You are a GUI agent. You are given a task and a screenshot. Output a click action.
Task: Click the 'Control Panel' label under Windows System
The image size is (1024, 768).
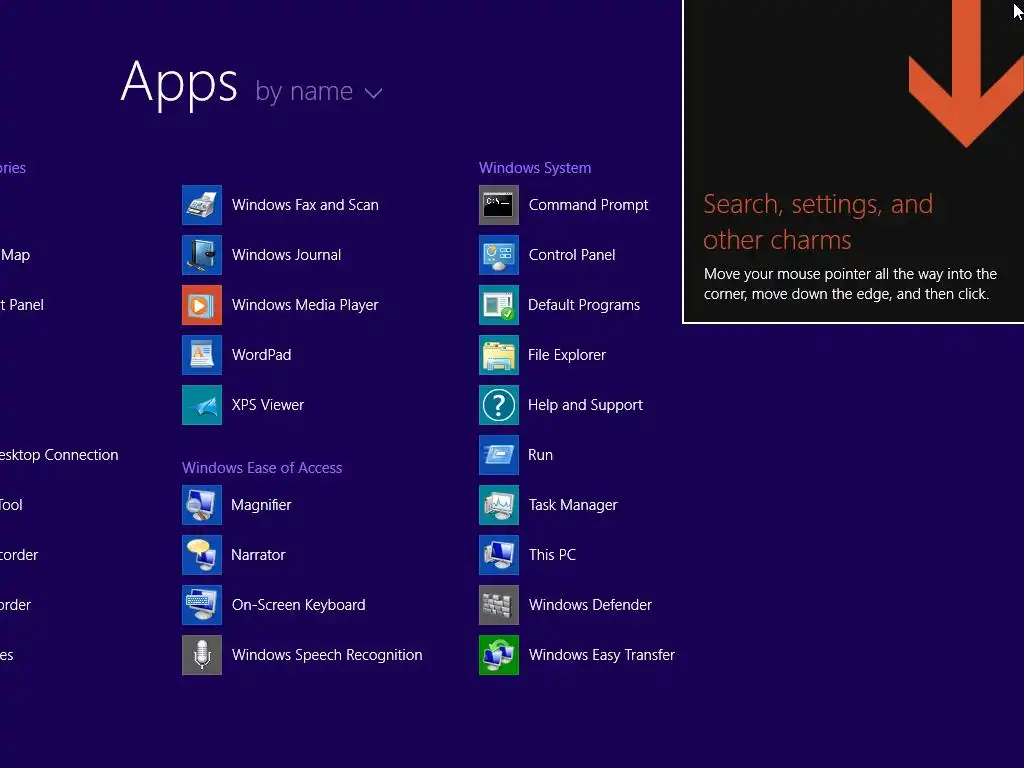[572, 255]
